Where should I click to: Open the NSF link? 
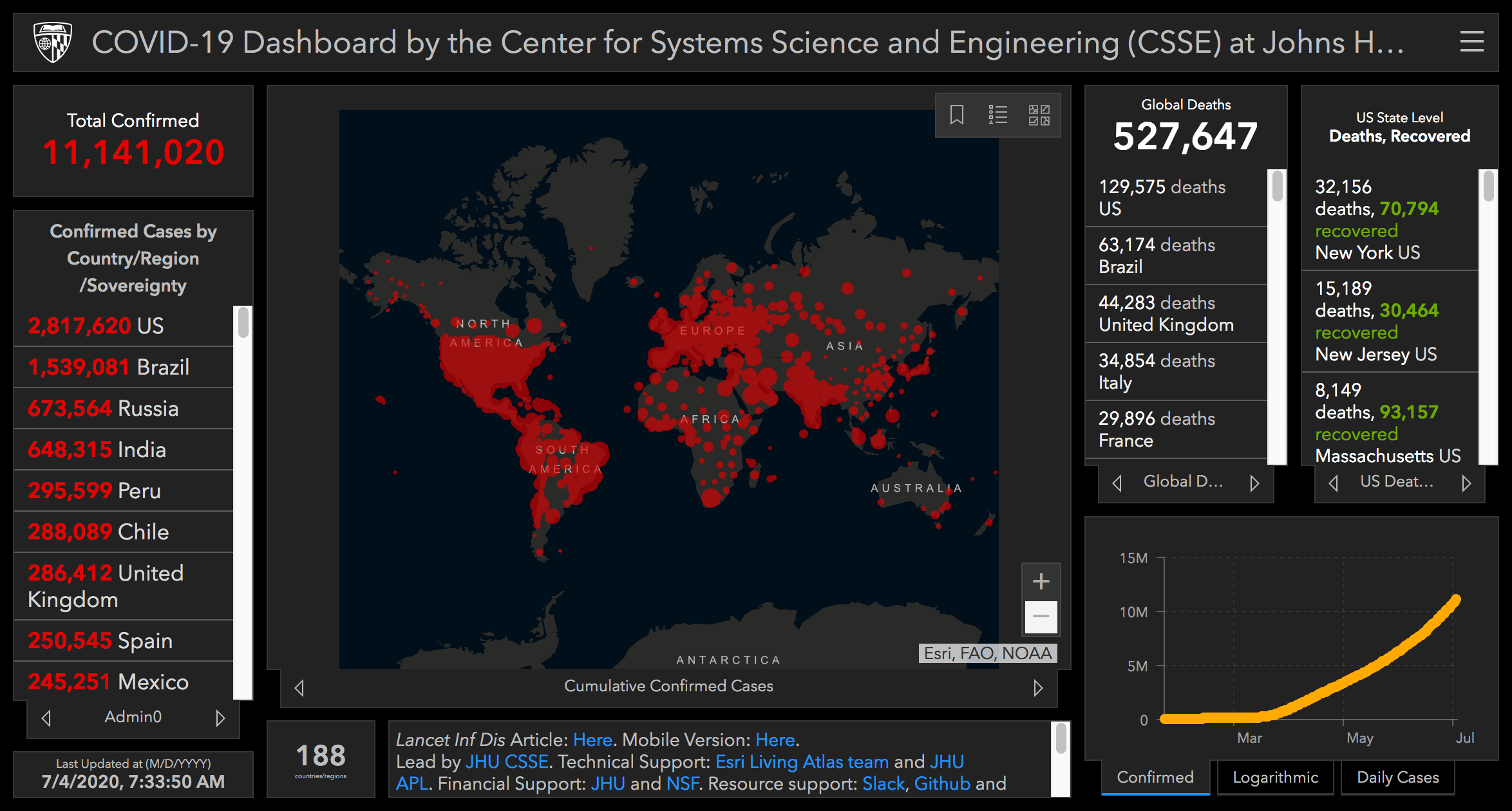point(683,784)
